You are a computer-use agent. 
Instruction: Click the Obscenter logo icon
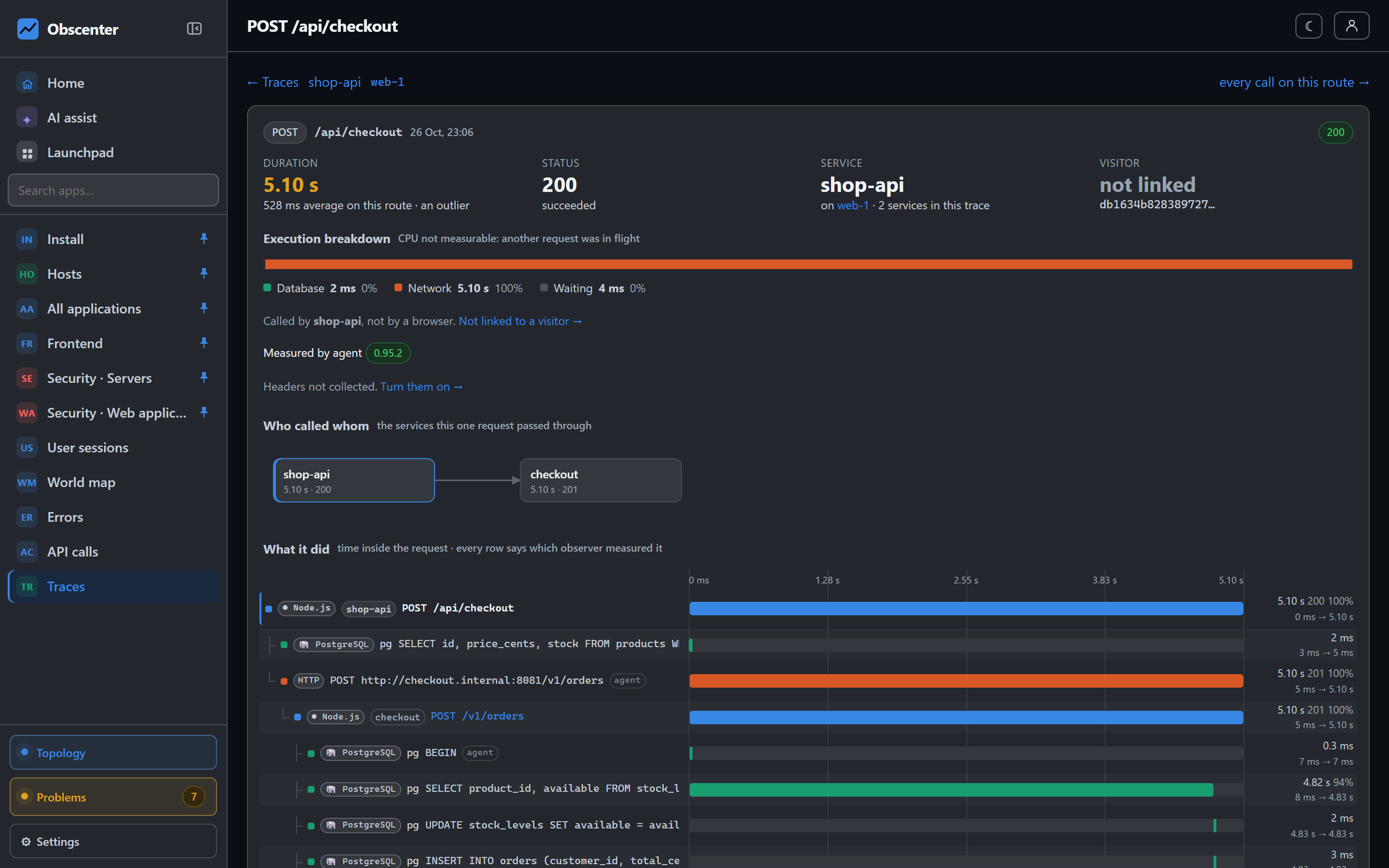click(27, 29)
